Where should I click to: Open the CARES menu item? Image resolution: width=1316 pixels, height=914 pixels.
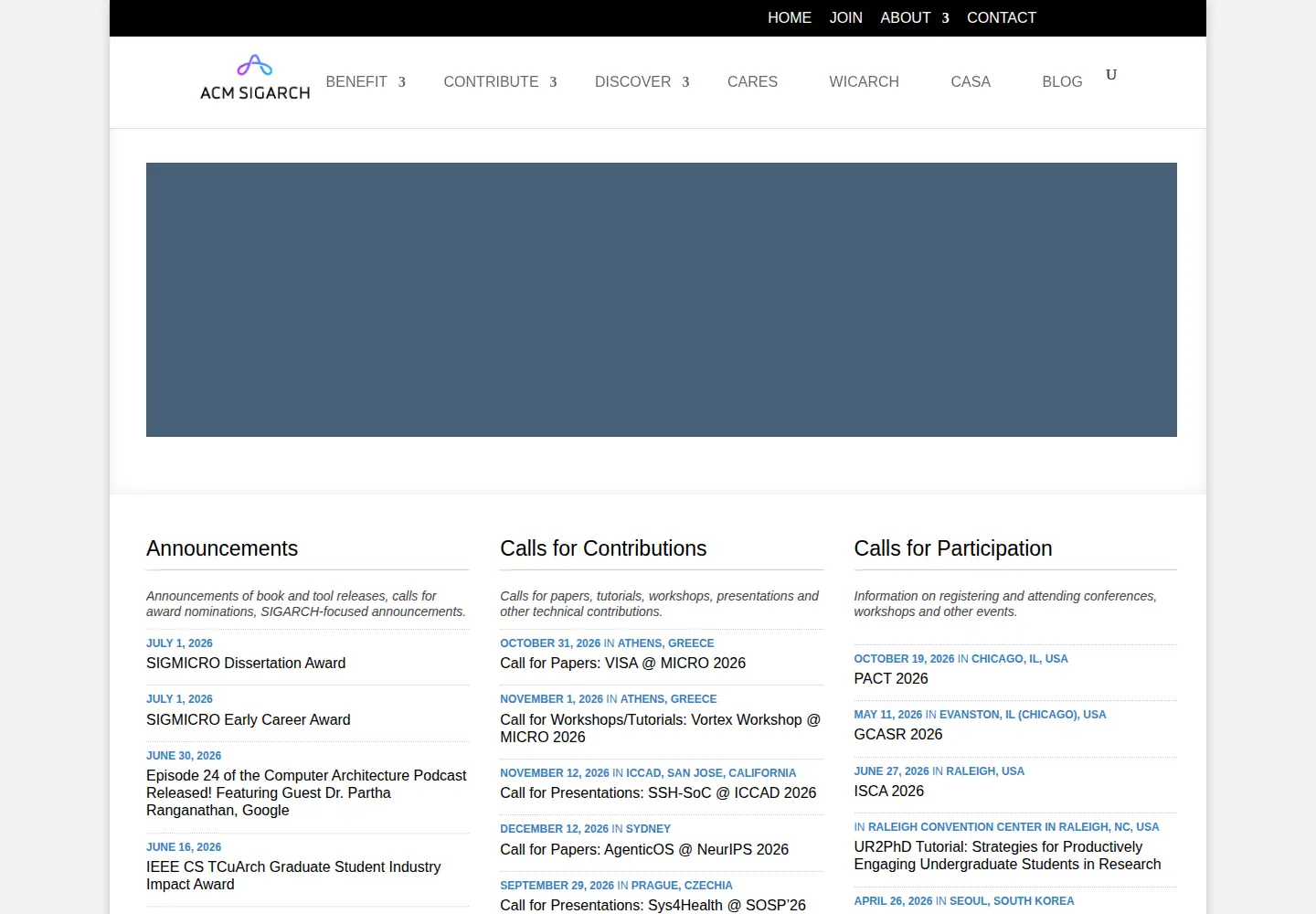click(x=752, y=81)
